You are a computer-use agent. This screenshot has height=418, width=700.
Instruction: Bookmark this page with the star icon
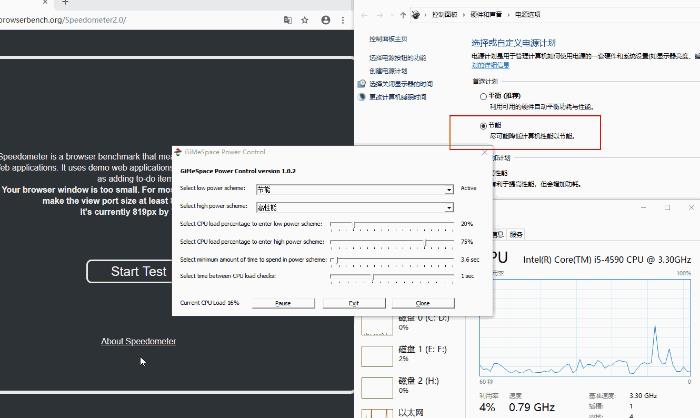(x=305, y=20)
